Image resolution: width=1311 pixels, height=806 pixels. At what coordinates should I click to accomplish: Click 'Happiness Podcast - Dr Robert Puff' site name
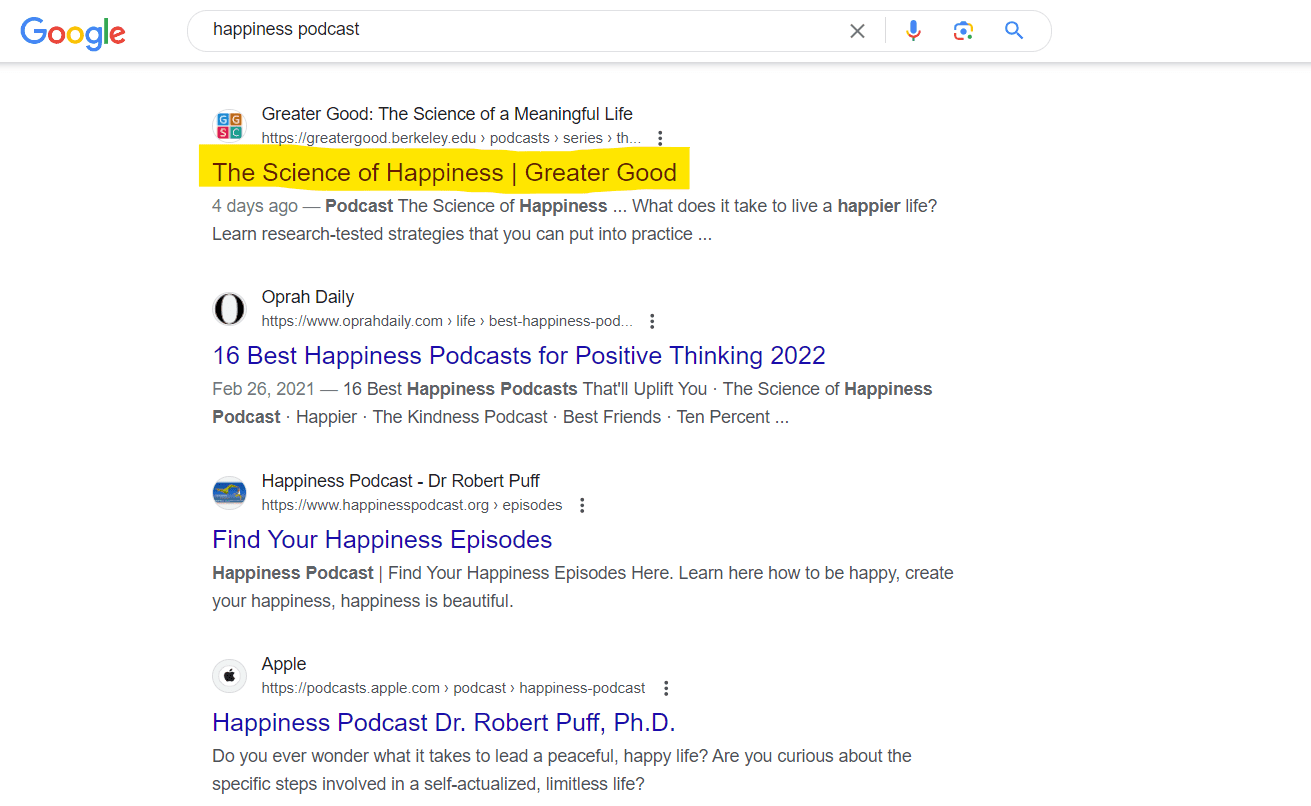click(x=401, y=481)
